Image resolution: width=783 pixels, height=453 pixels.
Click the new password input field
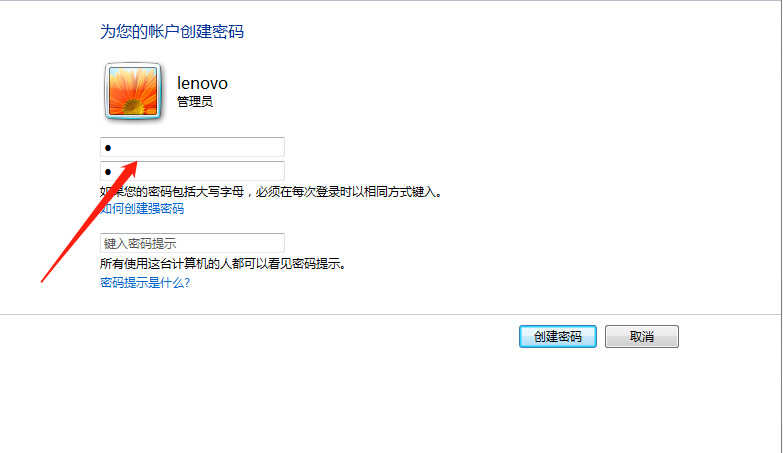click(x=192, y=147)
